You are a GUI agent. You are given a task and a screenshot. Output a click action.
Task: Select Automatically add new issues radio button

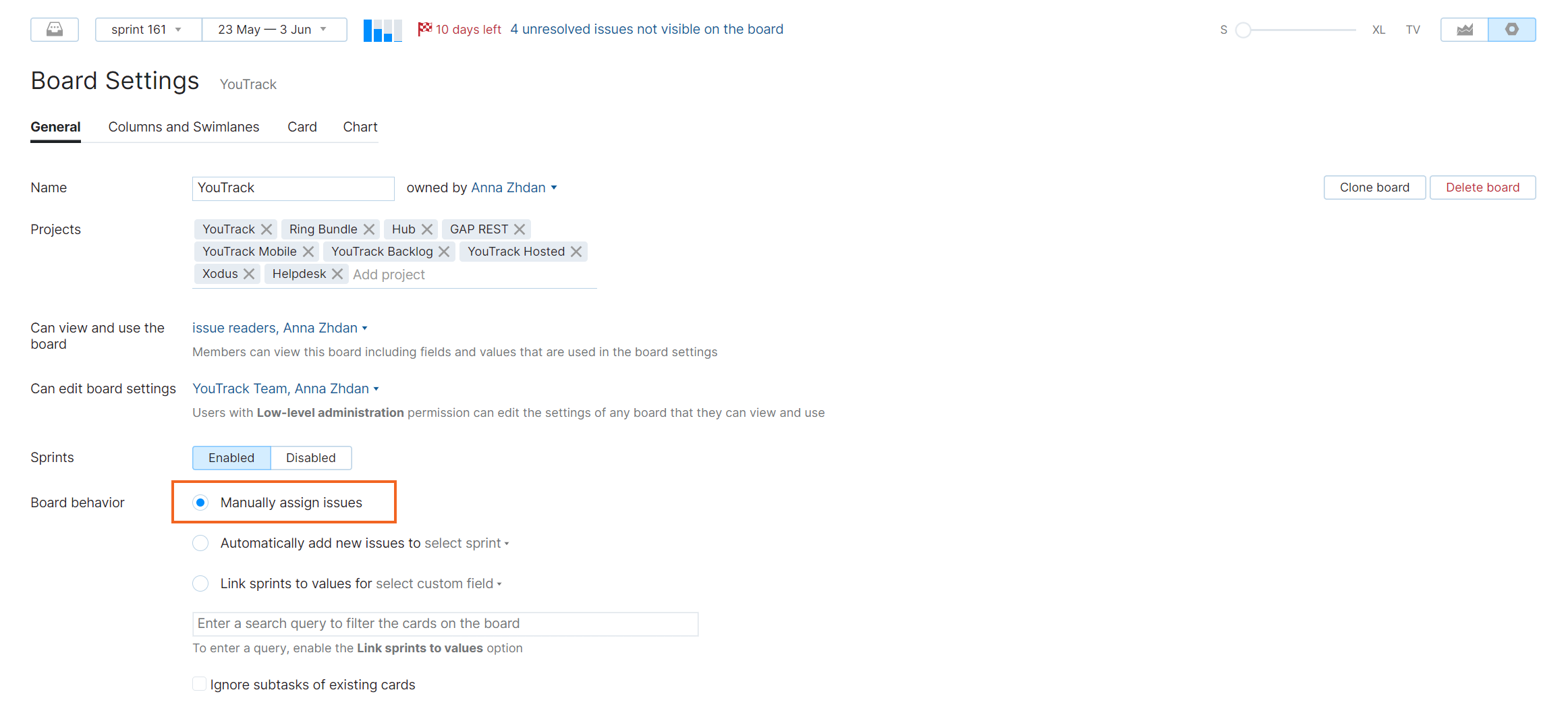200,543
